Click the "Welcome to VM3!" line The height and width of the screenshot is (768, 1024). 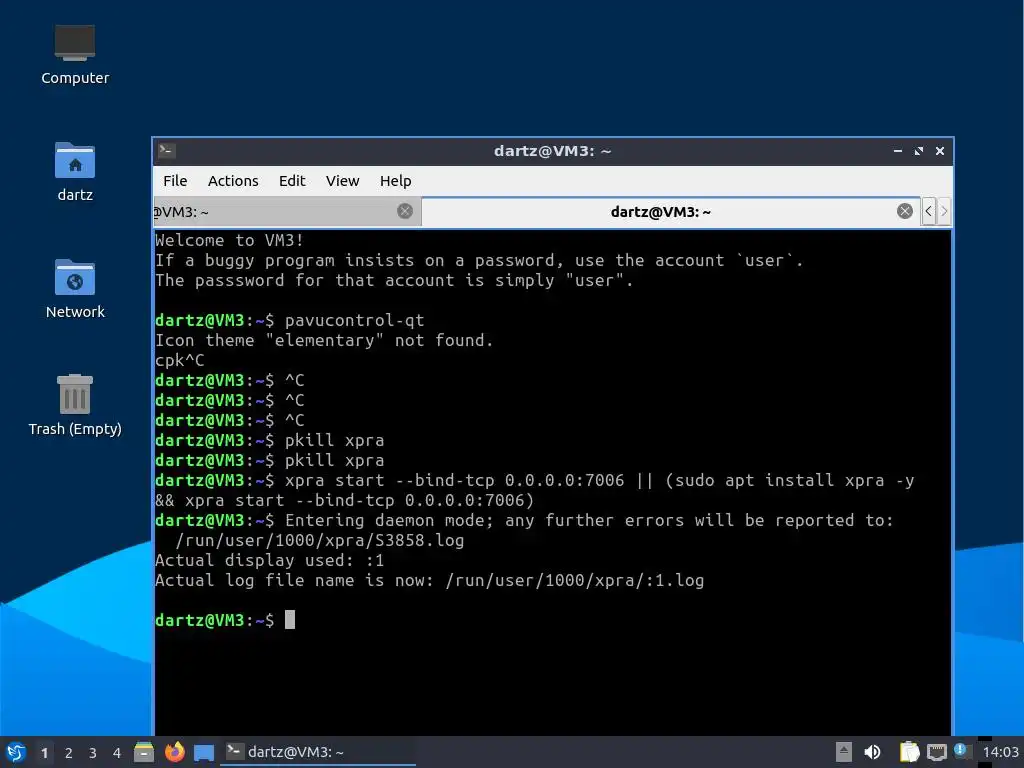click(x=229, y=240)
